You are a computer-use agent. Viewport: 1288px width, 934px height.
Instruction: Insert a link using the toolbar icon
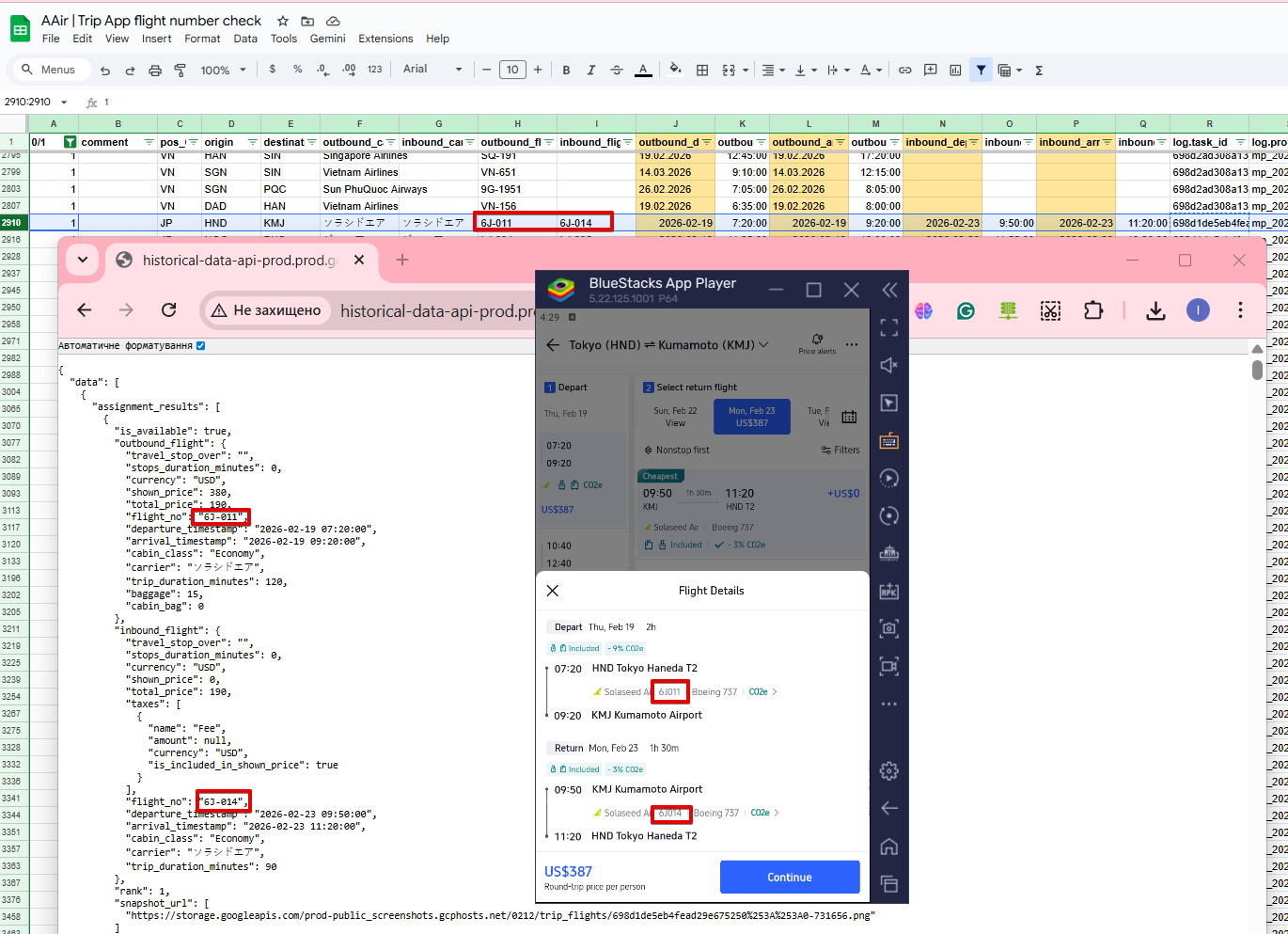(x=904, y=71)
